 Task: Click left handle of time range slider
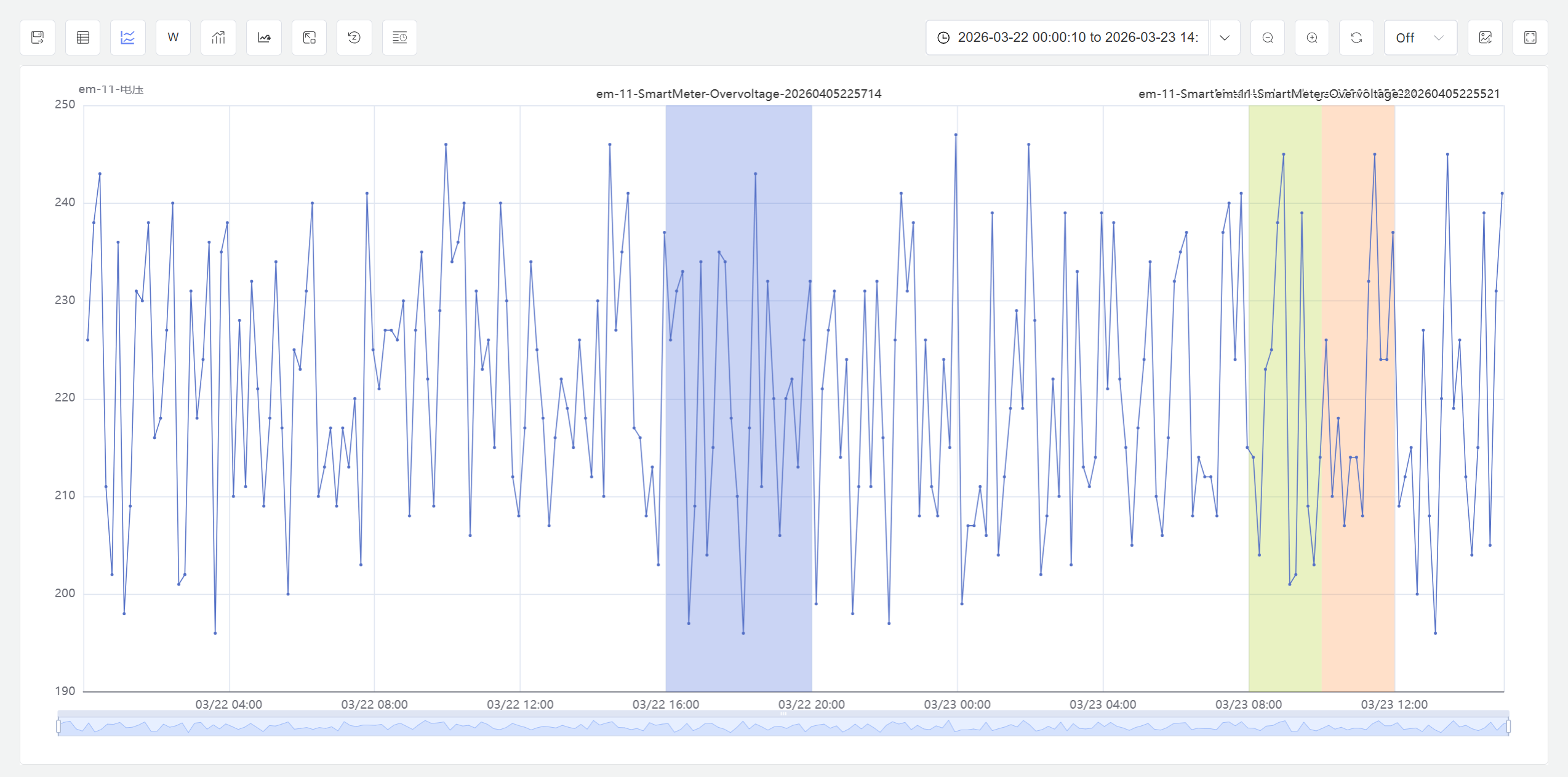59,727
